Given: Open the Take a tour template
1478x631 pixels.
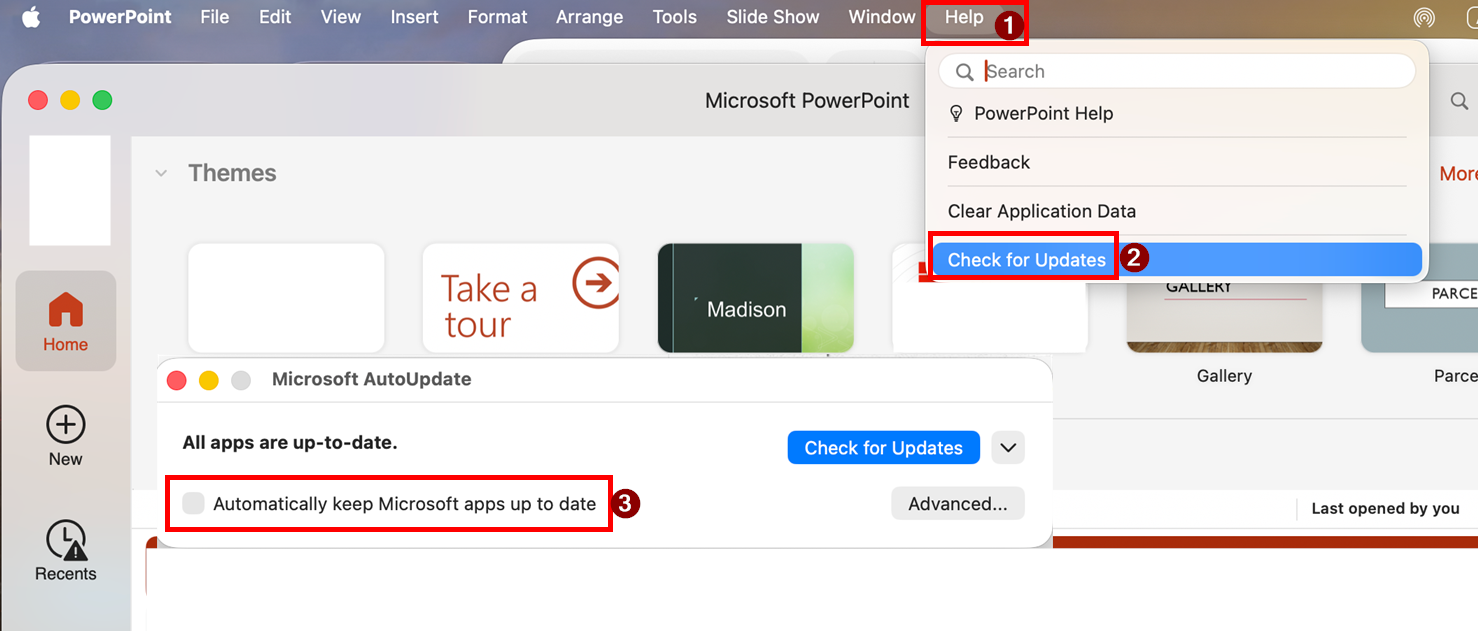Looking at the screenshot, I should [x=521, y=298].
